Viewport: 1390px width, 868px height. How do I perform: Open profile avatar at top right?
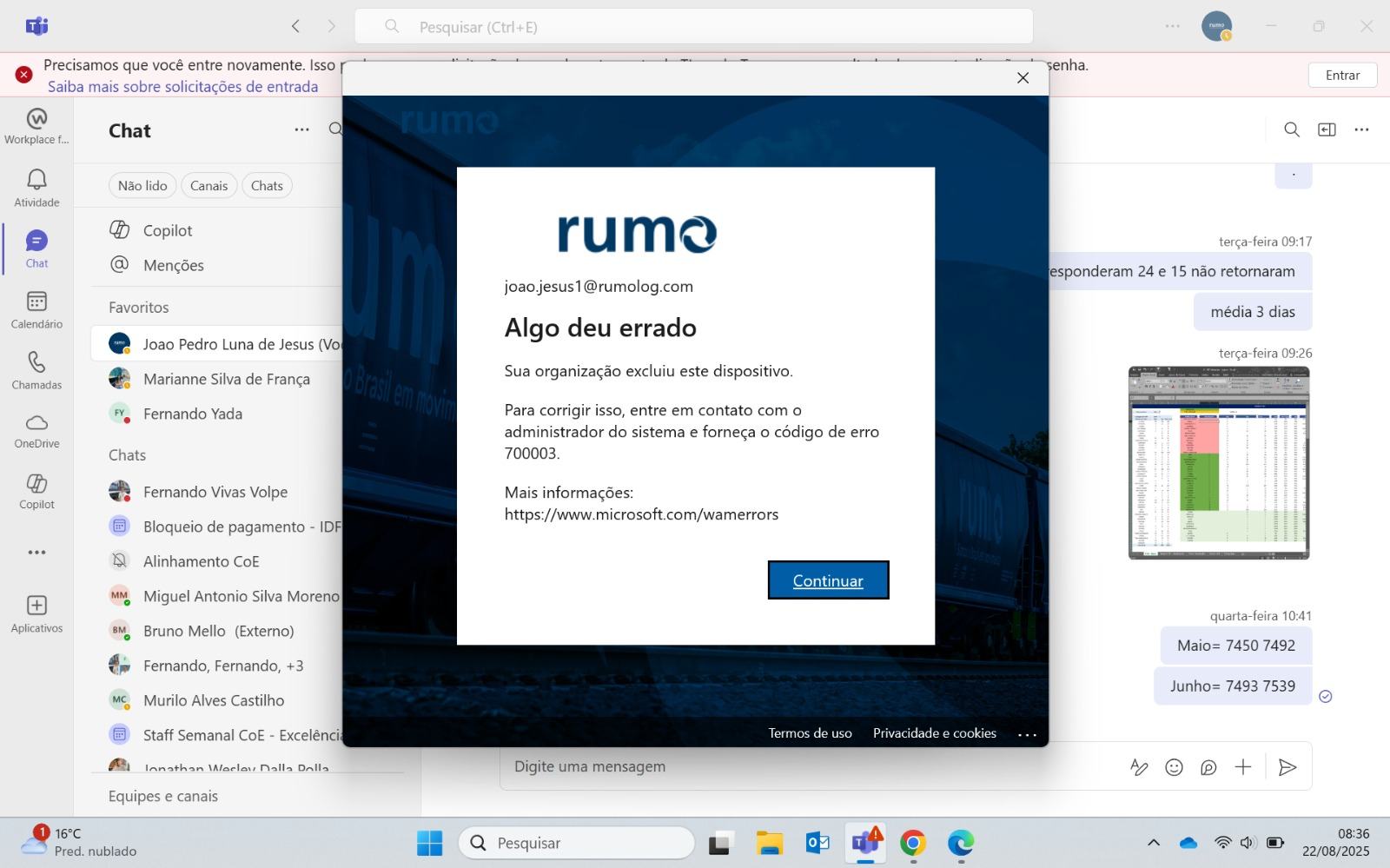pyautogui.click(x=1216, y=26)
